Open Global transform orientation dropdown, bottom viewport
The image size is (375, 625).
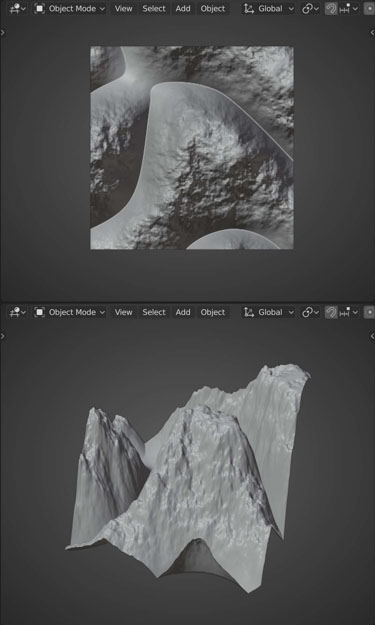269,312
